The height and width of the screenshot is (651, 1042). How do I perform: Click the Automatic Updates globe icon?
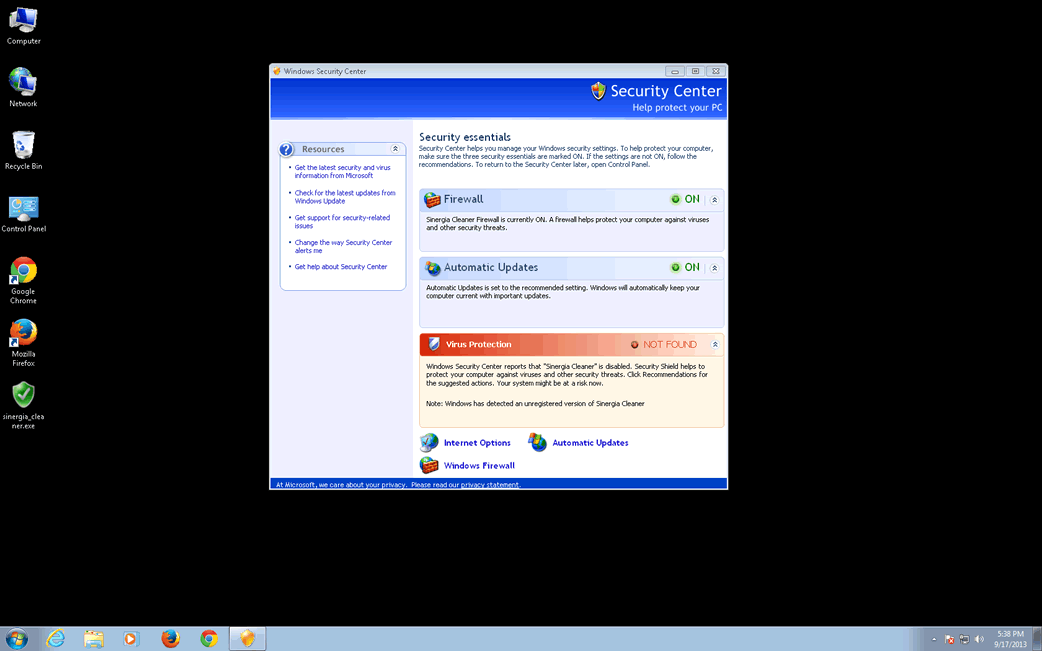coord(432,268)
